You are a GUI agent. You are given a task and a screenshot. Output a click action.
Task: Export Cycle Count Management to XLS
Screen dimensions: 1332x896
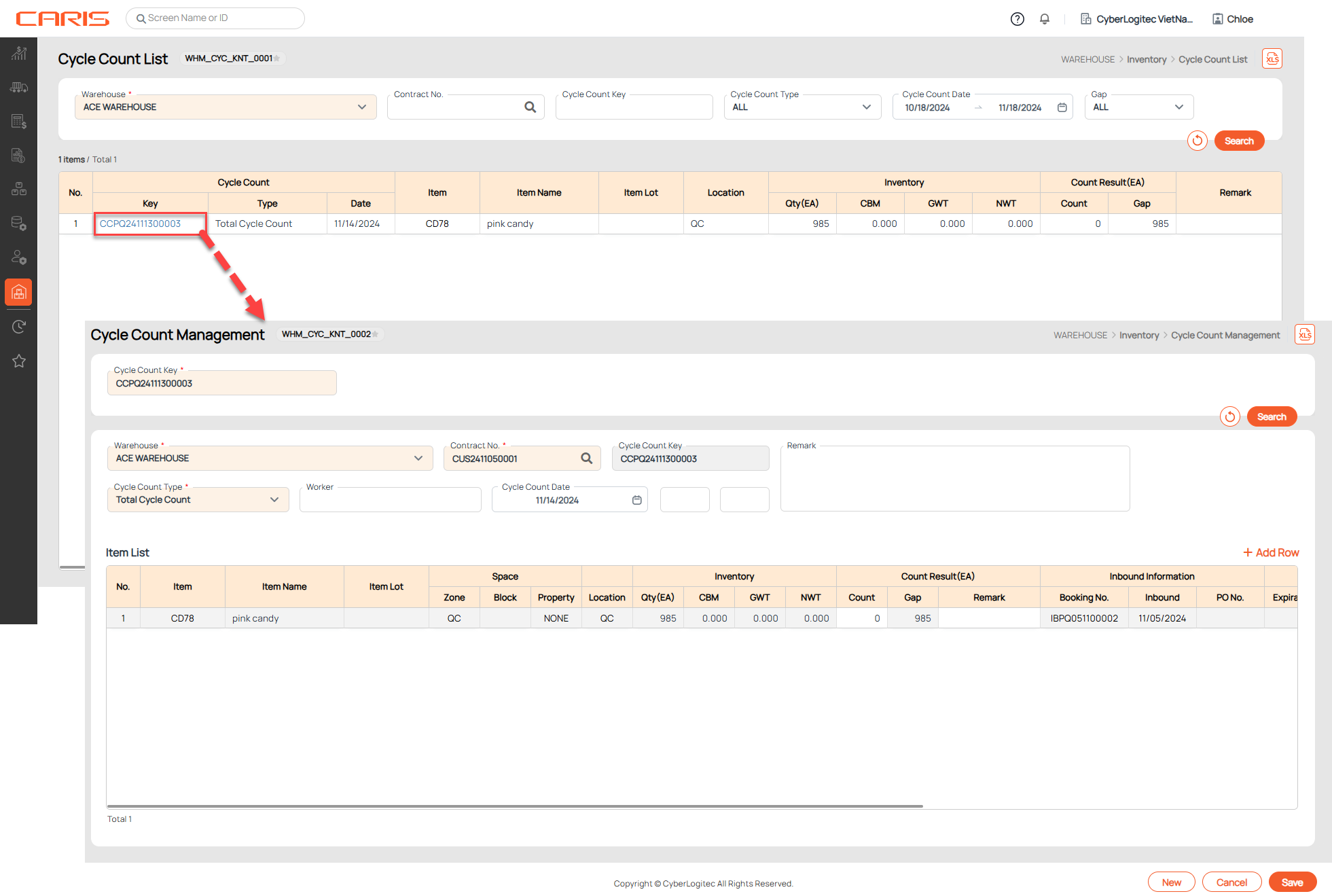pos(1304,335)
